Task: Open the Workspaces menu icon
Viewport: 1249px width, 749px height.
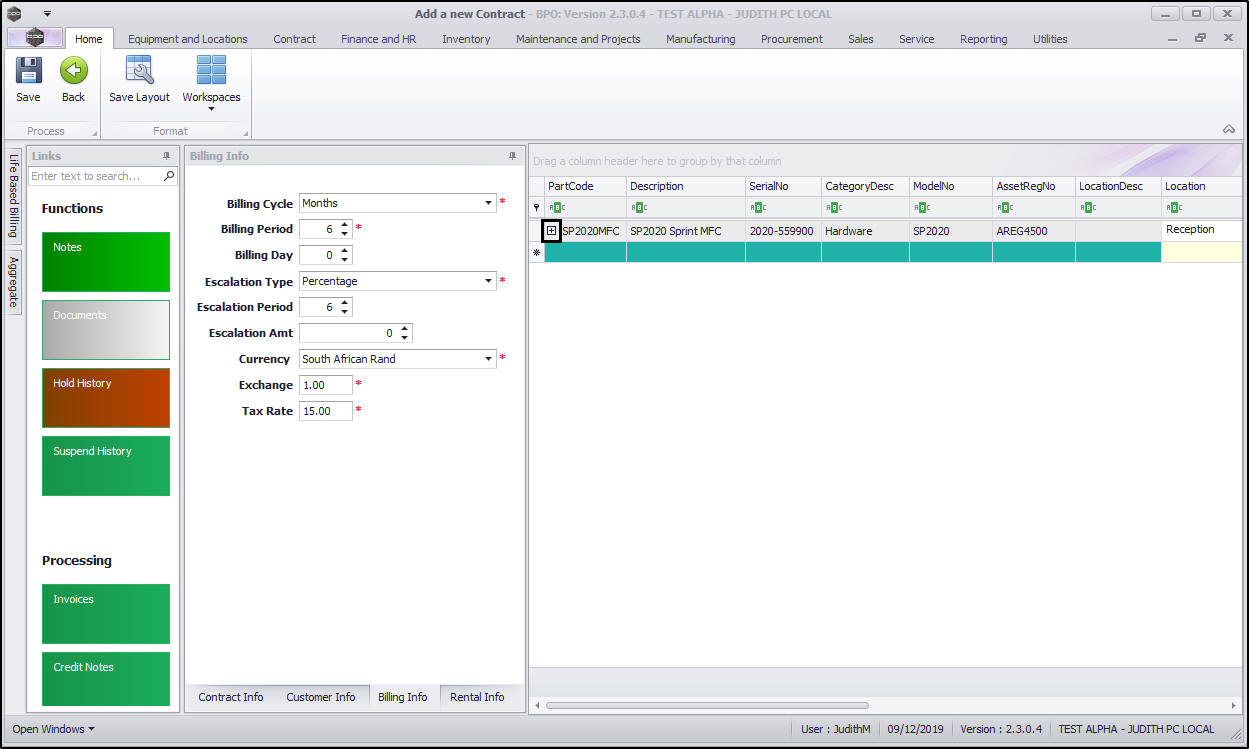Action: pyautogui.click(x=211, y=71)
